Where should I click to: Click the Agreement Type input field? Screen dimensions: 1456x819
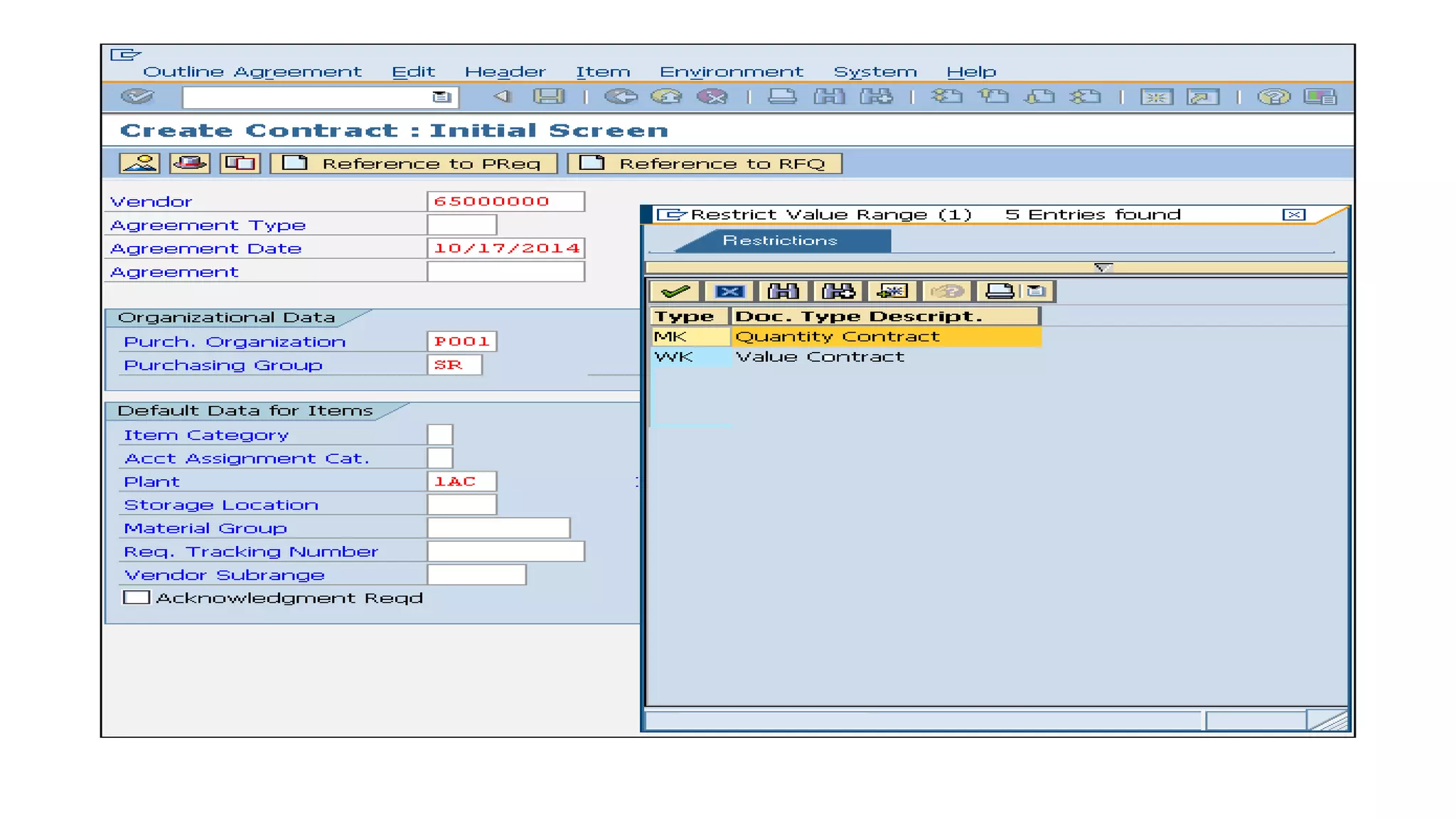461,225
